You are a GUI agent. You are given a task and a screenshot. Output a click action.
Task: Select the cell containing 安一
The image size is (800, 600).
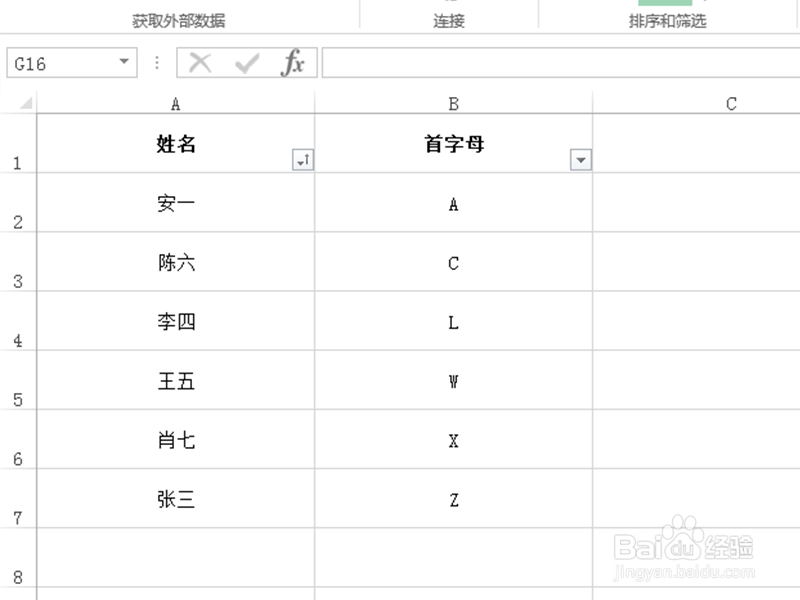(176, 203)
